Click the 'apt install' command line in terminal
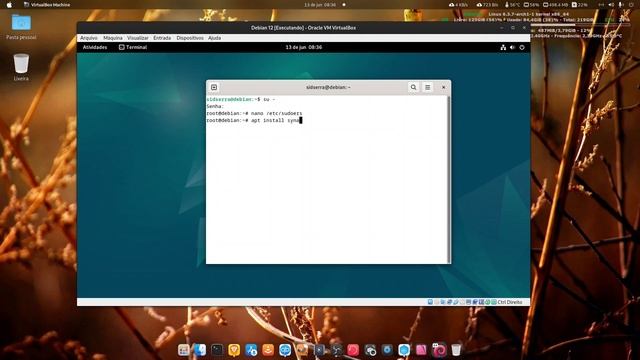640x360 pixels. (x=254, y=120)
